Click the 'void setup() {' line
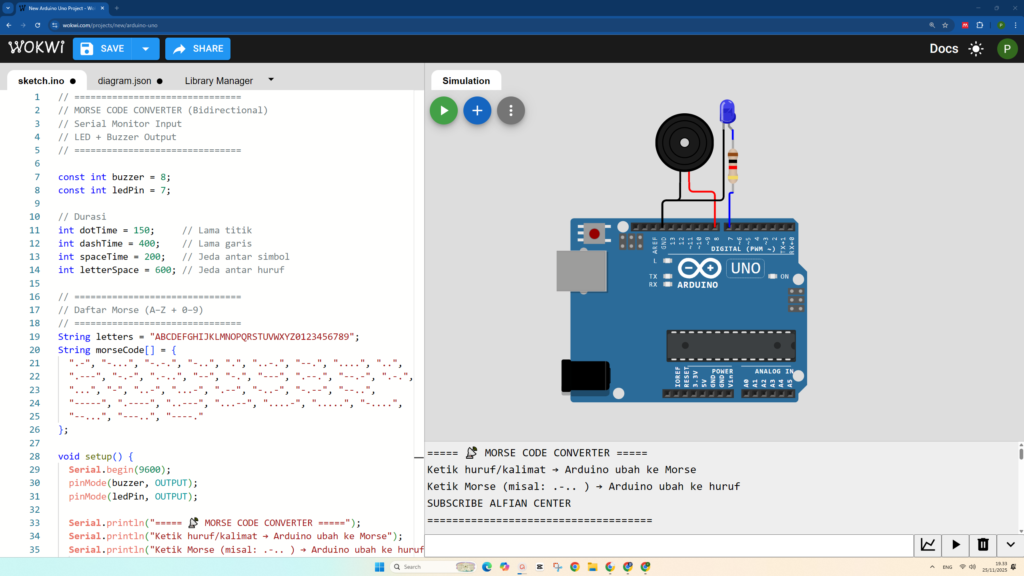This screenshot has width=1024, height=576. coord(95,456)
